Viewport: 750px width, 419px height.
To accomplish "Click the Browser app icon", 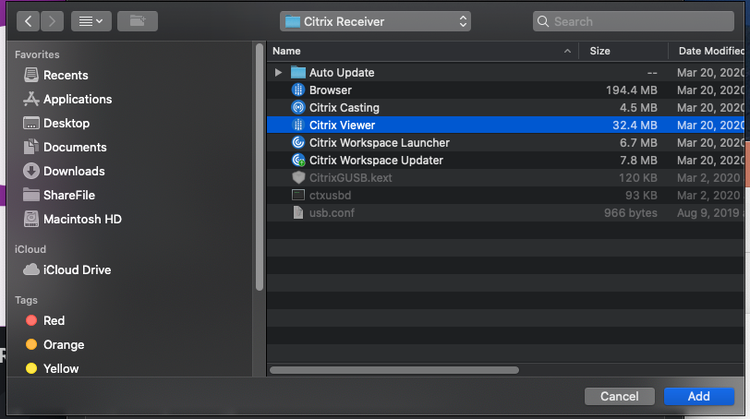I will 298,90.
